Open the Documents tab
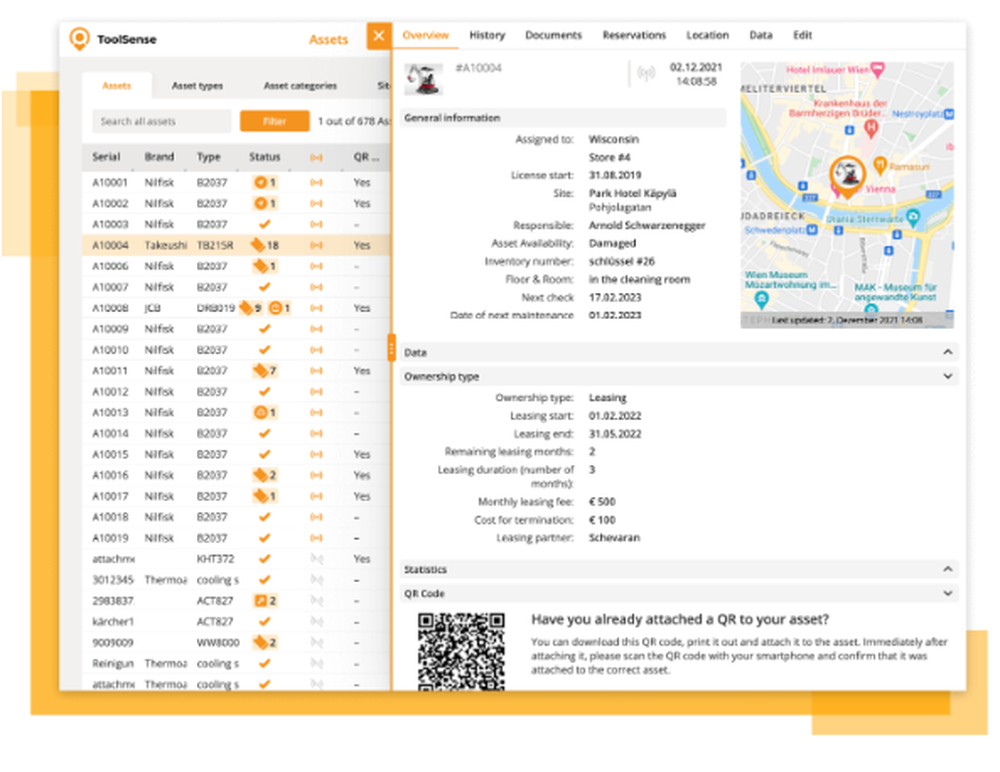 click(x=553, y=35)
